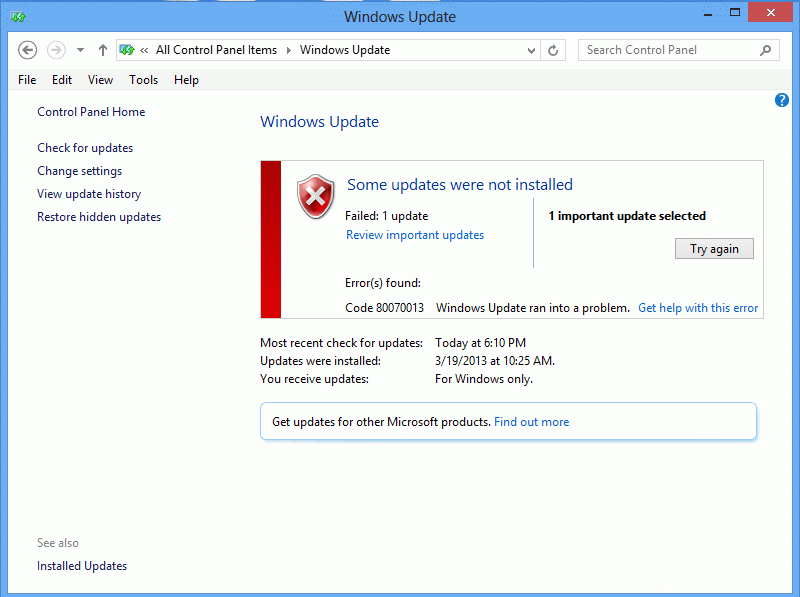Open Change settings

click(x=80, y=171)
